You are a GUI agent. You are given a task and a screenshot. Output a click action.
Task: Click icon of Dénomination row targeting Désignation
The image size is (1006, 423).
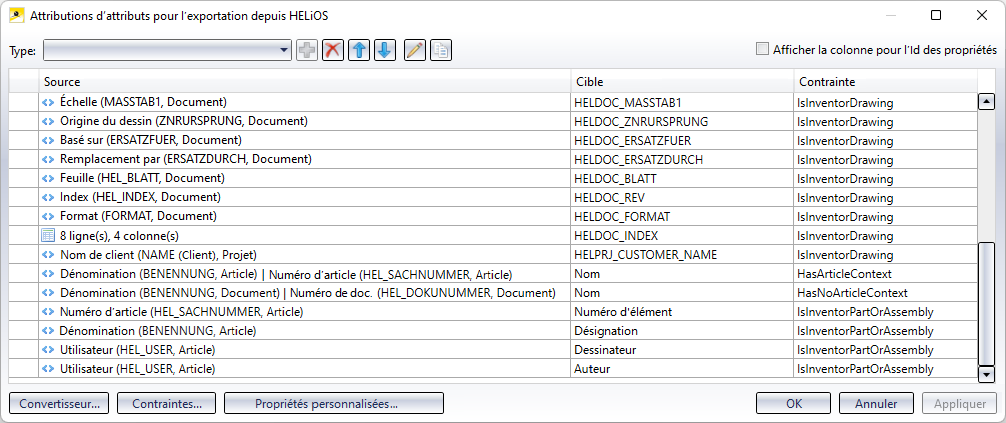[x=48, y=331]
